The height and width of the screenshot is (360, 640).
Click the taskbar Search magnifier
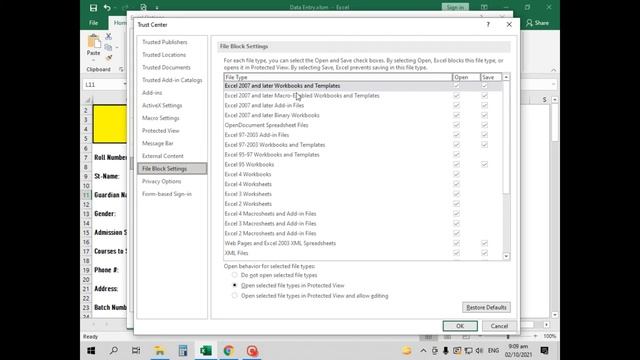114,351
